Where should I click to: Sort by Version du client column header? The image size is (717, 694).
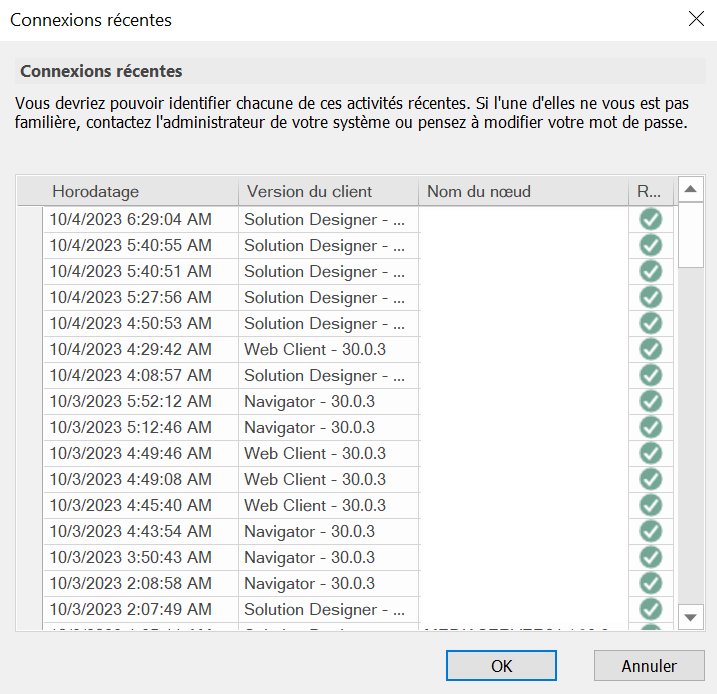point(328,191)
